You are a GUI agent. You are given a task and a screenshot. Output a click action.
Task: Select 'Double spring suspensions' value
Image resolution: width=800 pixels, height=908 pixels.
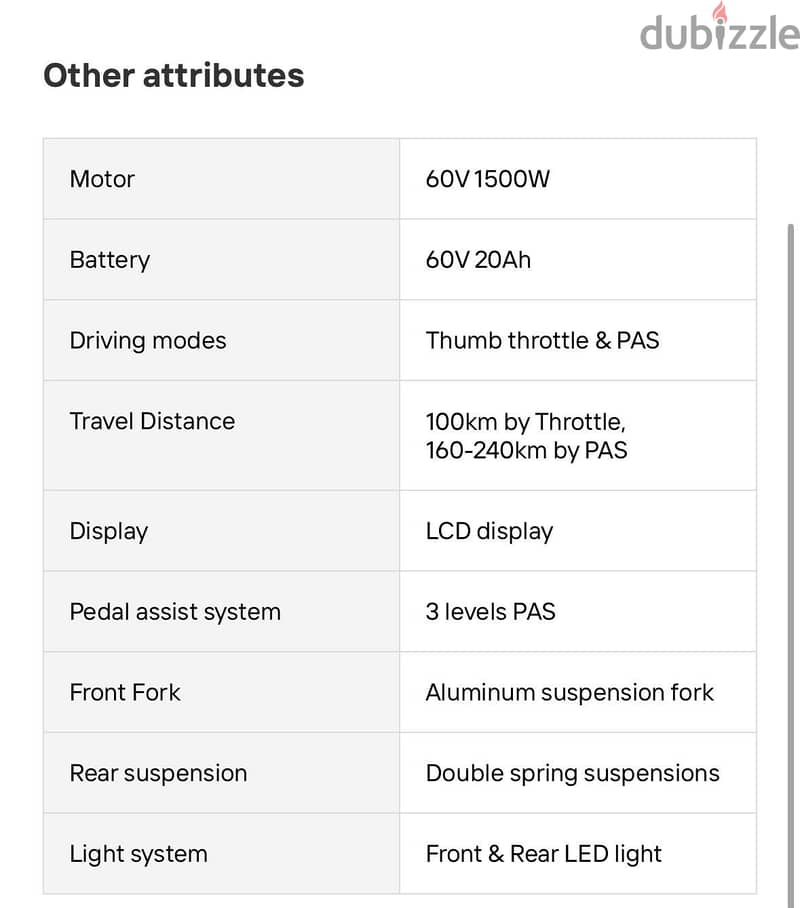pyautogui.click(x=572, y=774)
